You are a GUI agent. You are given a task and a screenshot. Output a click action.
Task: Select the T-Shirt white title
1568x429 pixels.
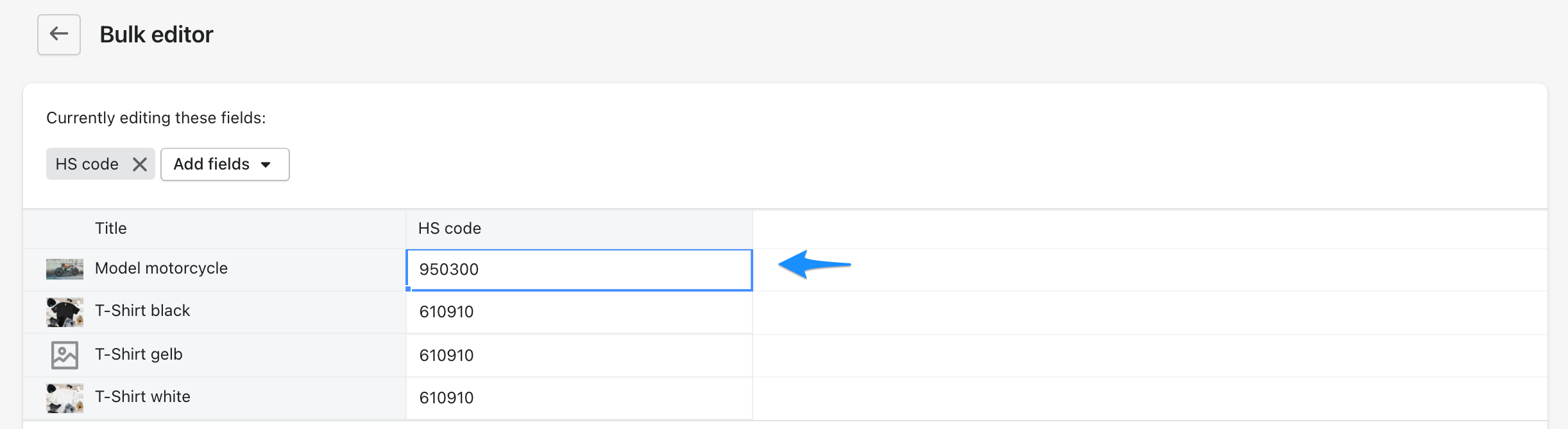click(142, 397)
